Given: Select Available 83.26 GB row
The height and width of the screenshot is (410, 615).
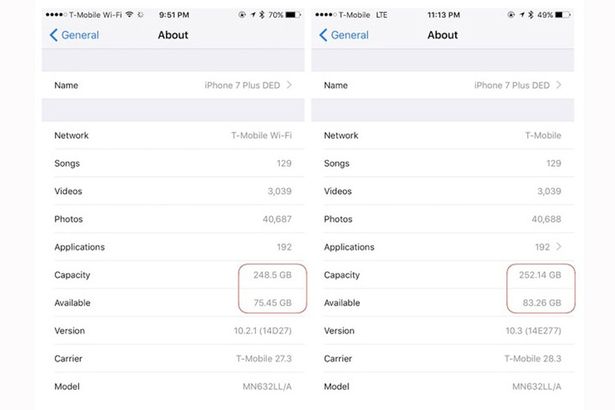Looking at the screenshot, I should click(443, 302).
